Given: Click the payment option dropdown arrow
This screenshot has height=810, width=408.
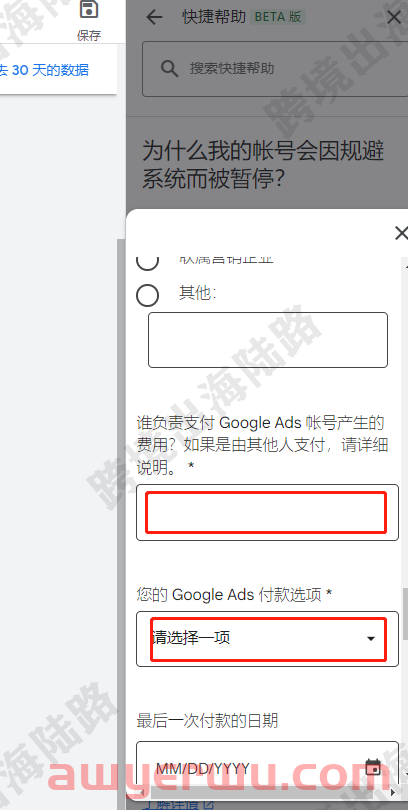Looking at the screenshot, I should pyautogui.click(x=370, y=639).
